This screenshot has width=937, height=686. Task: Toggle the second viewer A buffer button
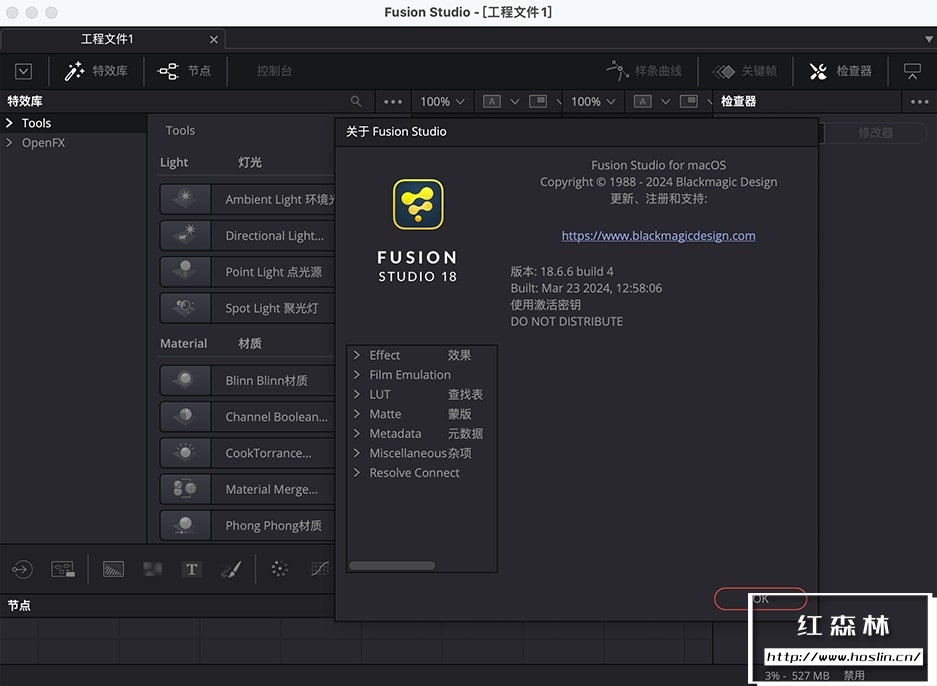click(x=642, y=102)
